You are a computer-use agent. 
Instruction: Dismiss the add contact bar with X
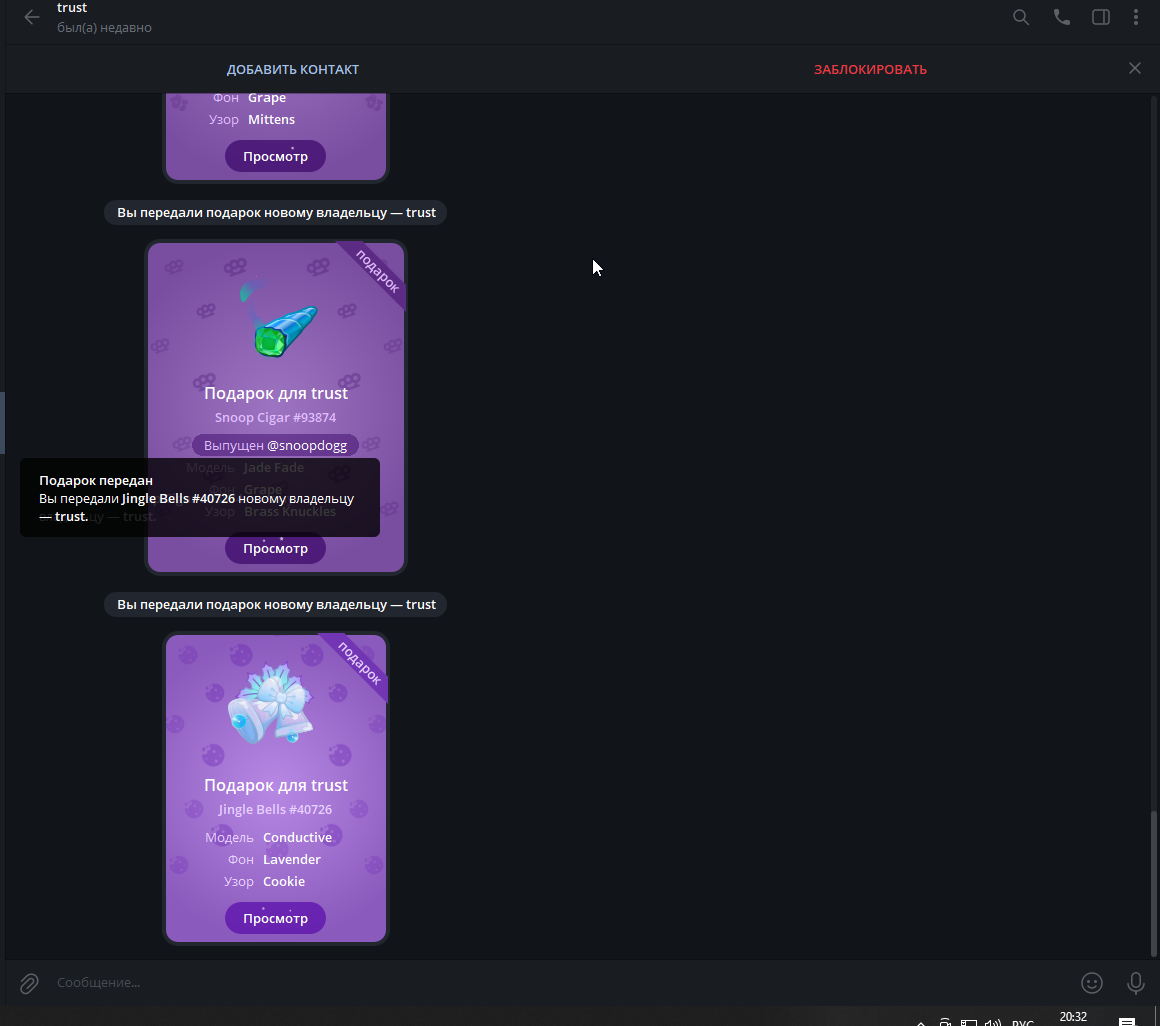pos(1134,68)
